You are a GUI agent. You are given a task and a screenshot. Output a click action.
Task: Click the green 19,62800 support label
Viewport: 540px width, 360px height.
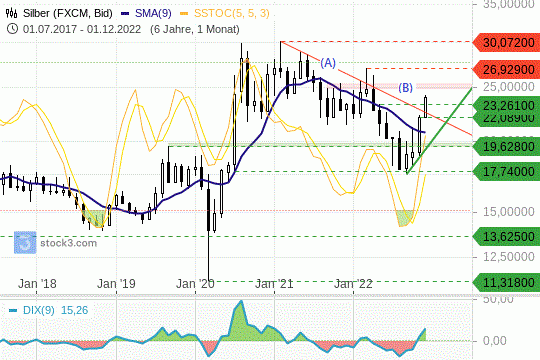click(x=506, y=147)
